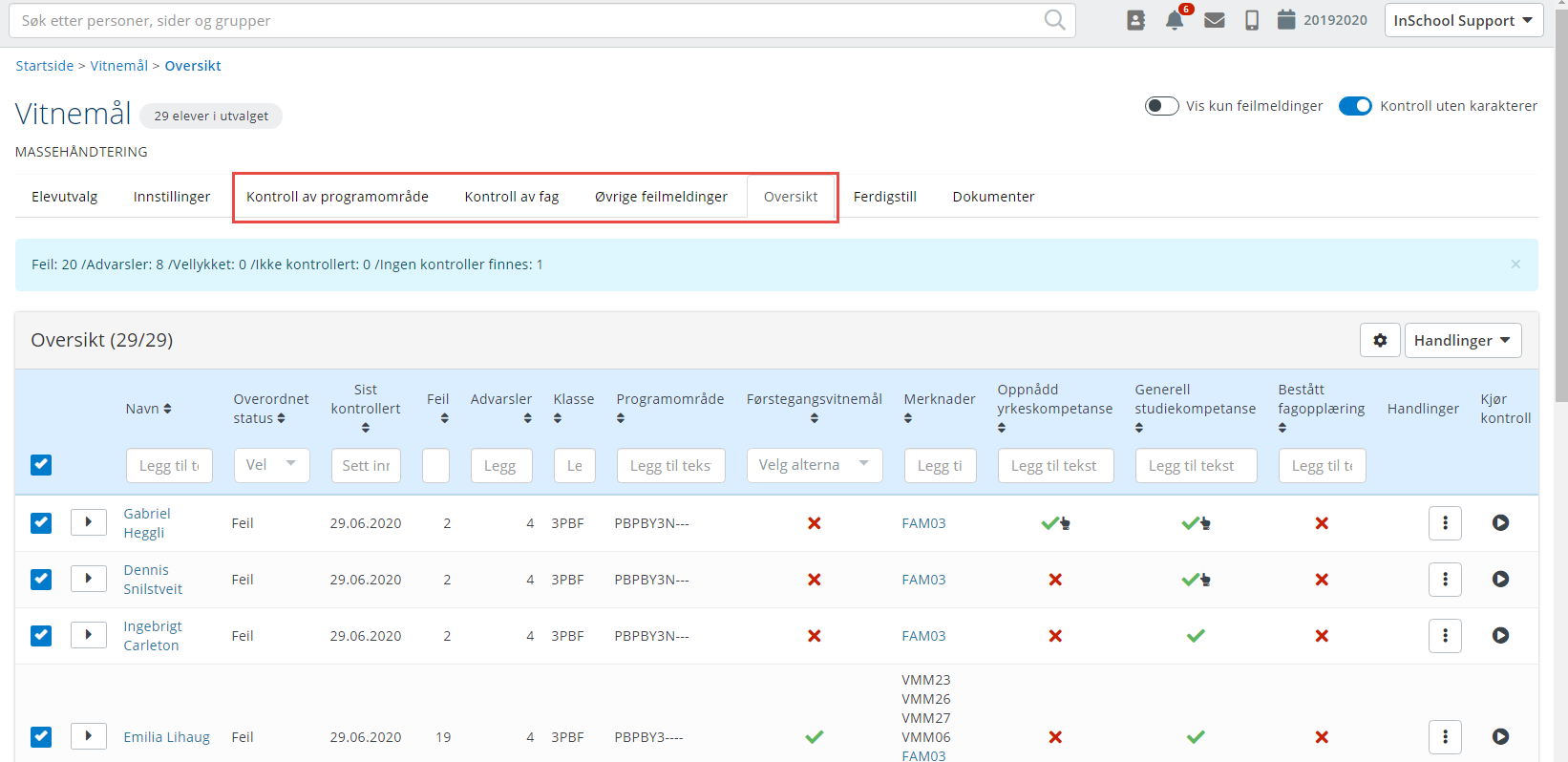Screen dimensions: 1568x762
Task: Dismiss the blue status message banner
Action: (1515, 265)
